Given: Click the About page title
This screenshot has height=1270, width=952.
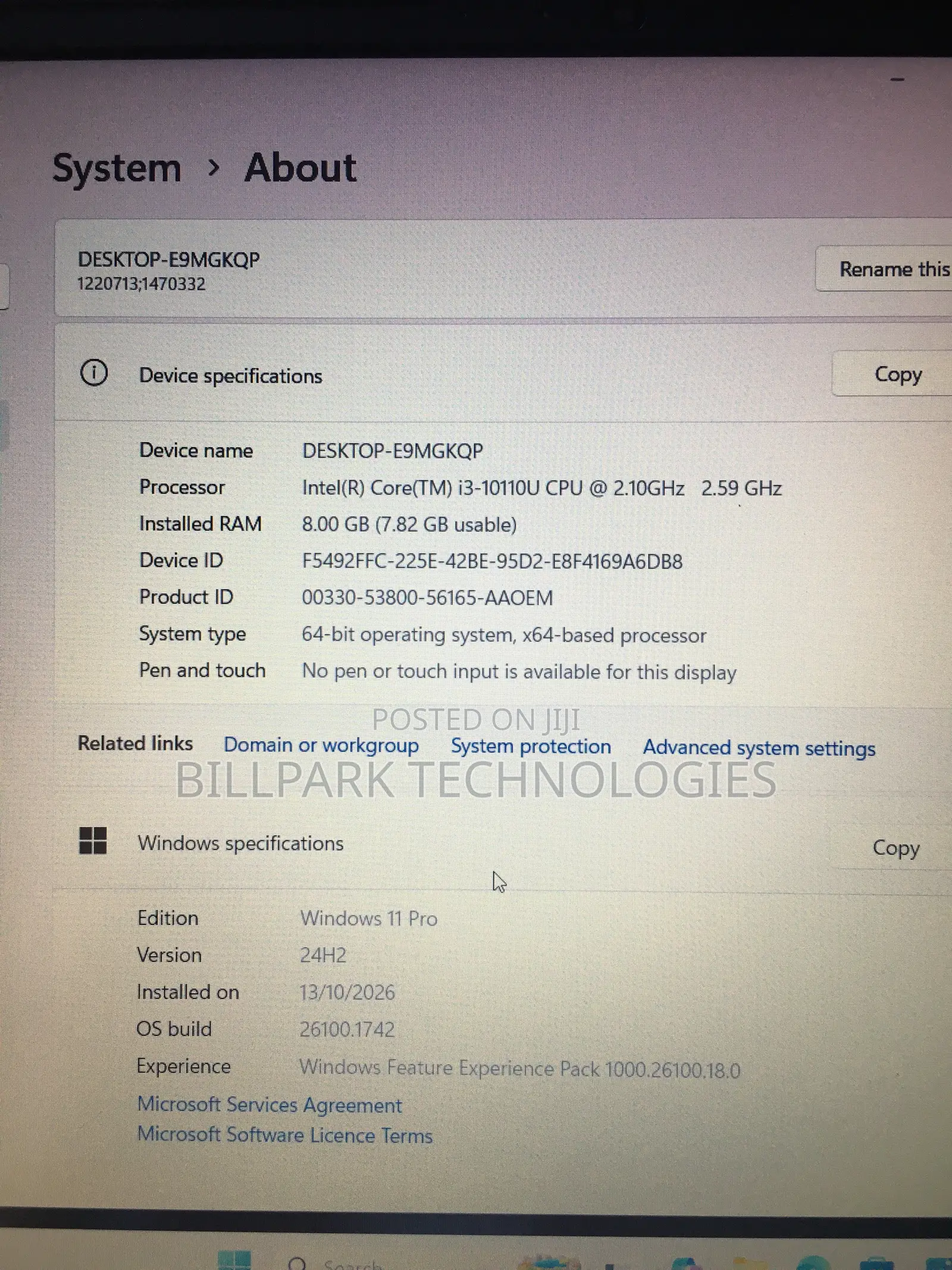Looking at the screenshot, I should (x=300, y=167).
